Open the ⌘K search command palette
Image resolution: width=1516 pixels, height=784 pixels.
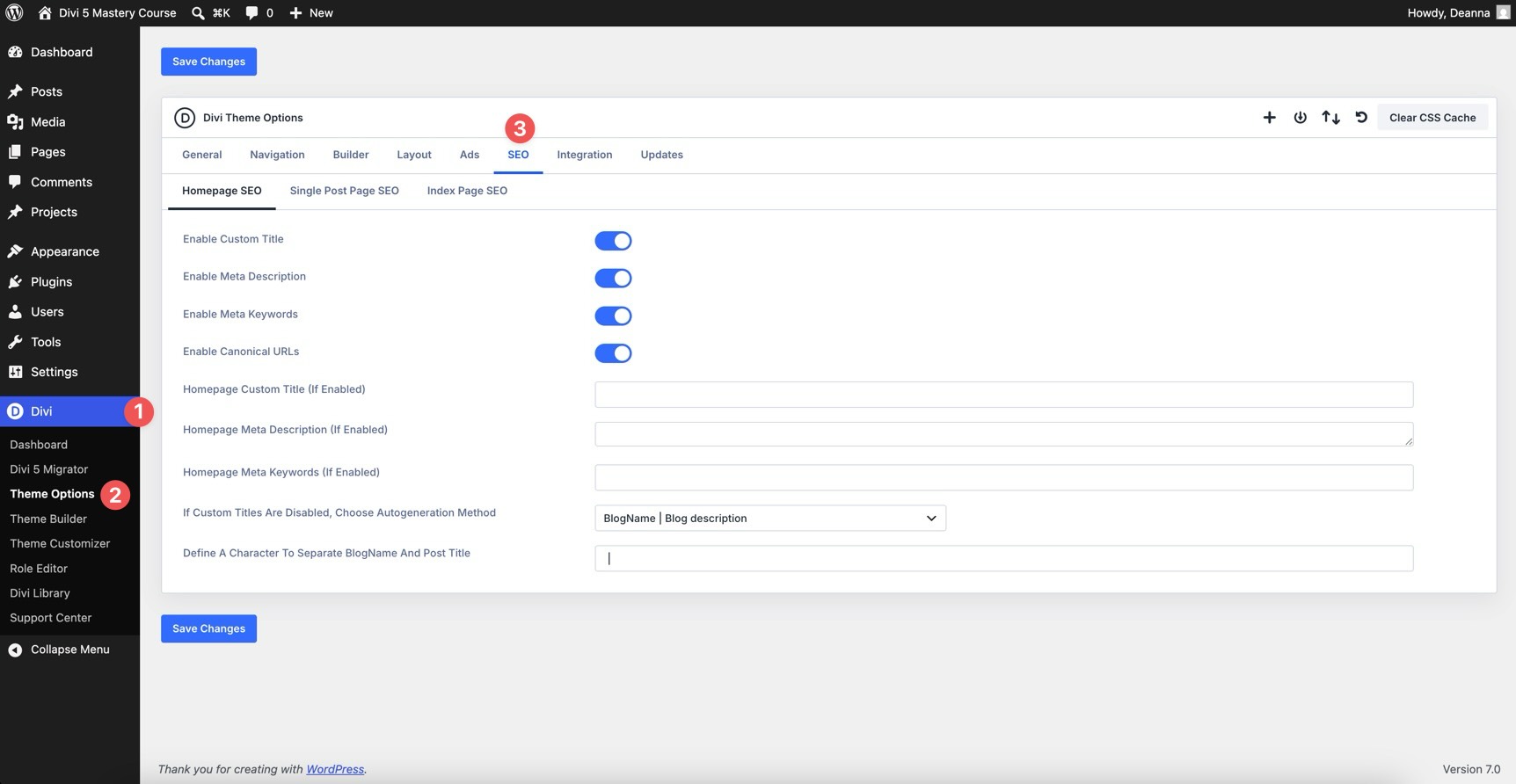(x=211, y=12)
